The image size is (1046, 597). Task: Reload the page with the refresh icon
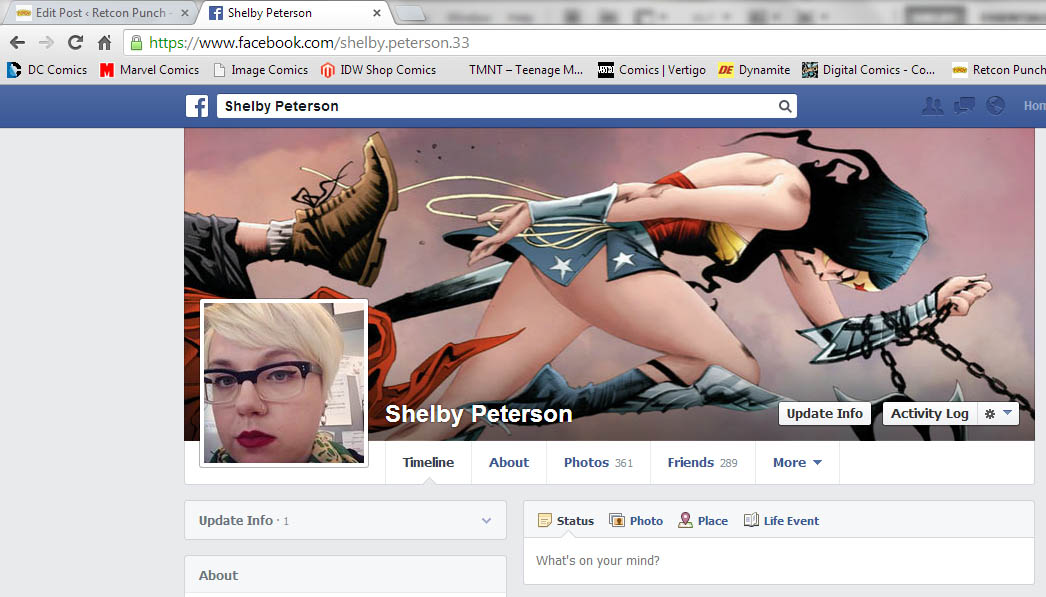(x=75, y=43)
